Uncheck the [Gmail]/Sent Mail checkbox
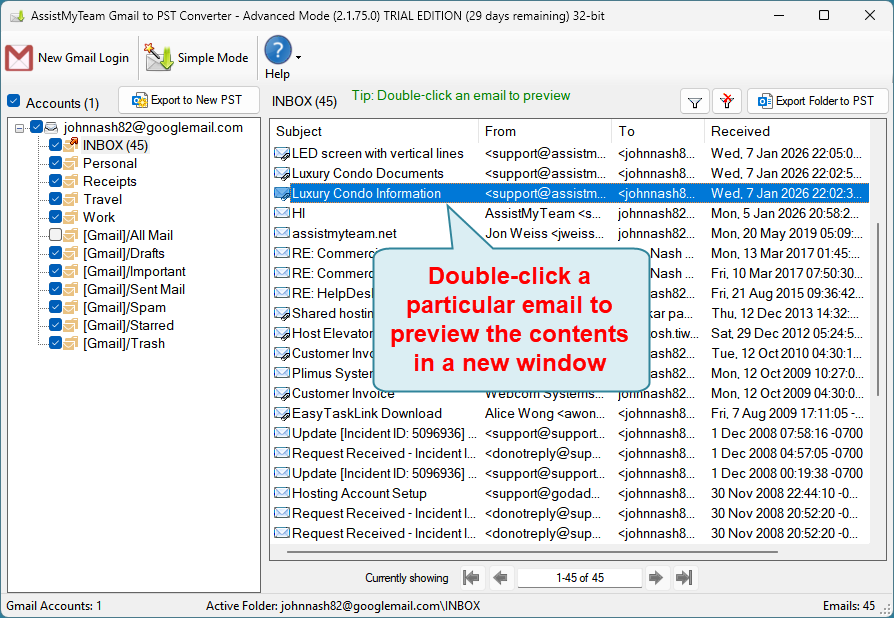 pyautogui.click(x=55, y=290)
